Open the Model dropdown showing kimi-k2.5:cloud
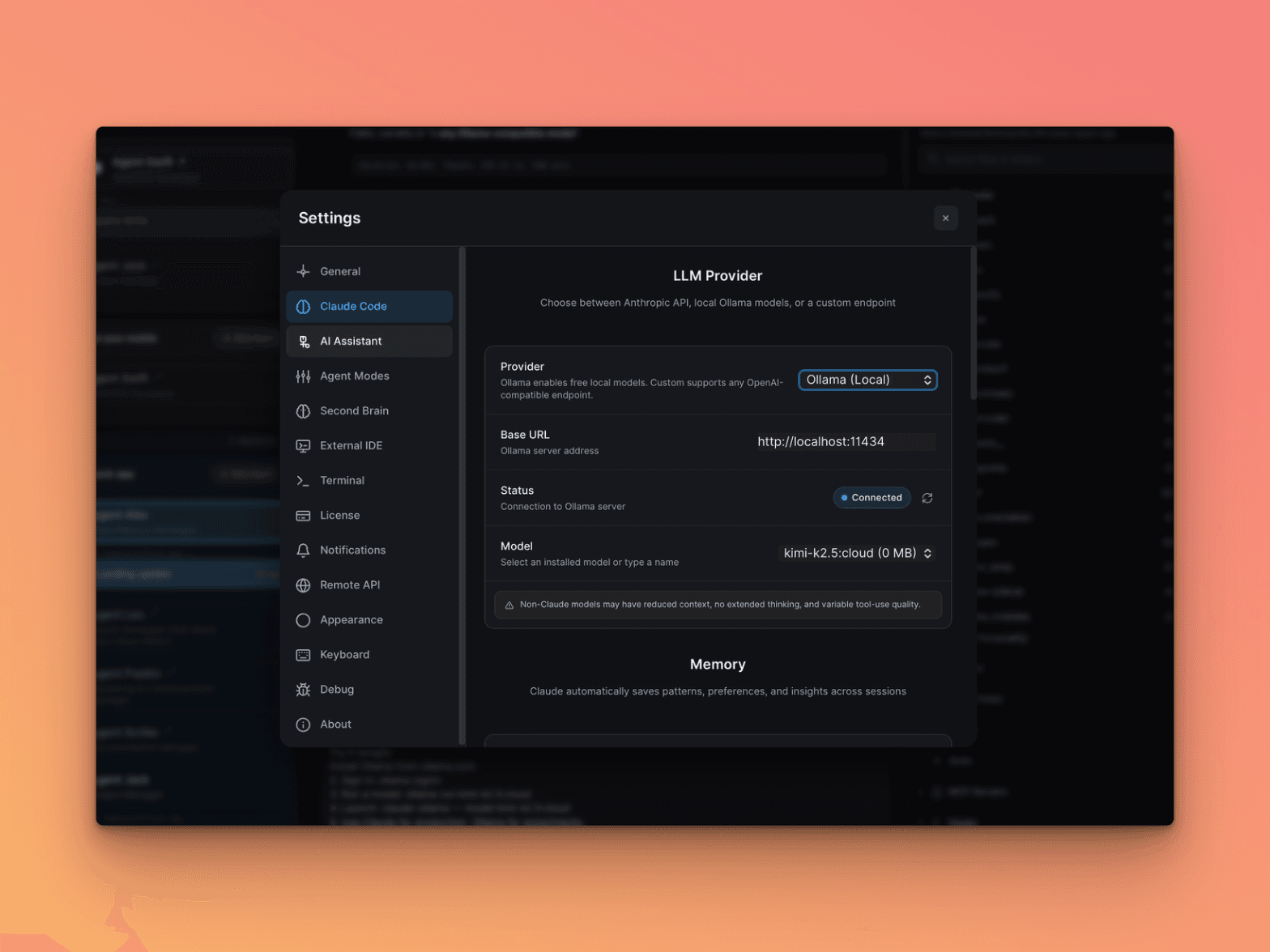The image size is (1270, 952). (x=857, y=553)
